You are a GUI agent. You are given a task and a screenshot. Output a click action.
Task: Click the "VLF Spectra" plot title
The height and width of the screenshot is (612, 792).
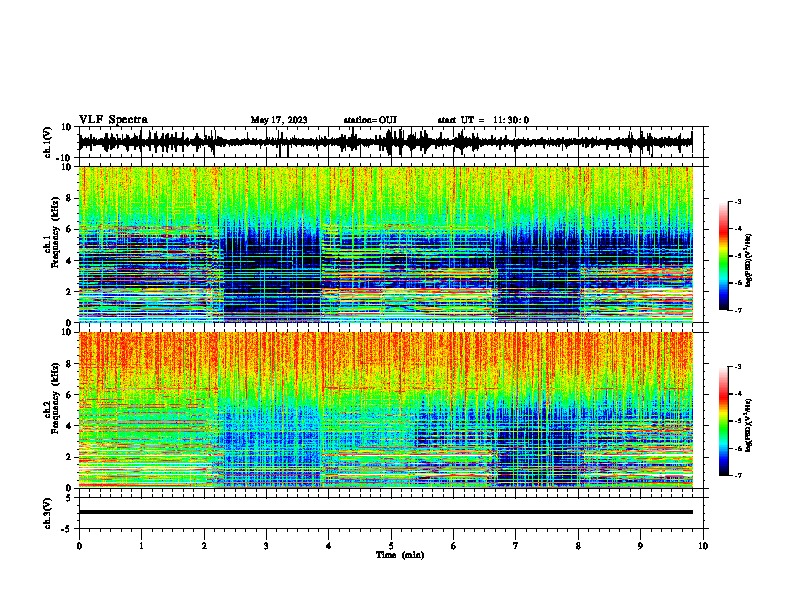pos(113,119)
